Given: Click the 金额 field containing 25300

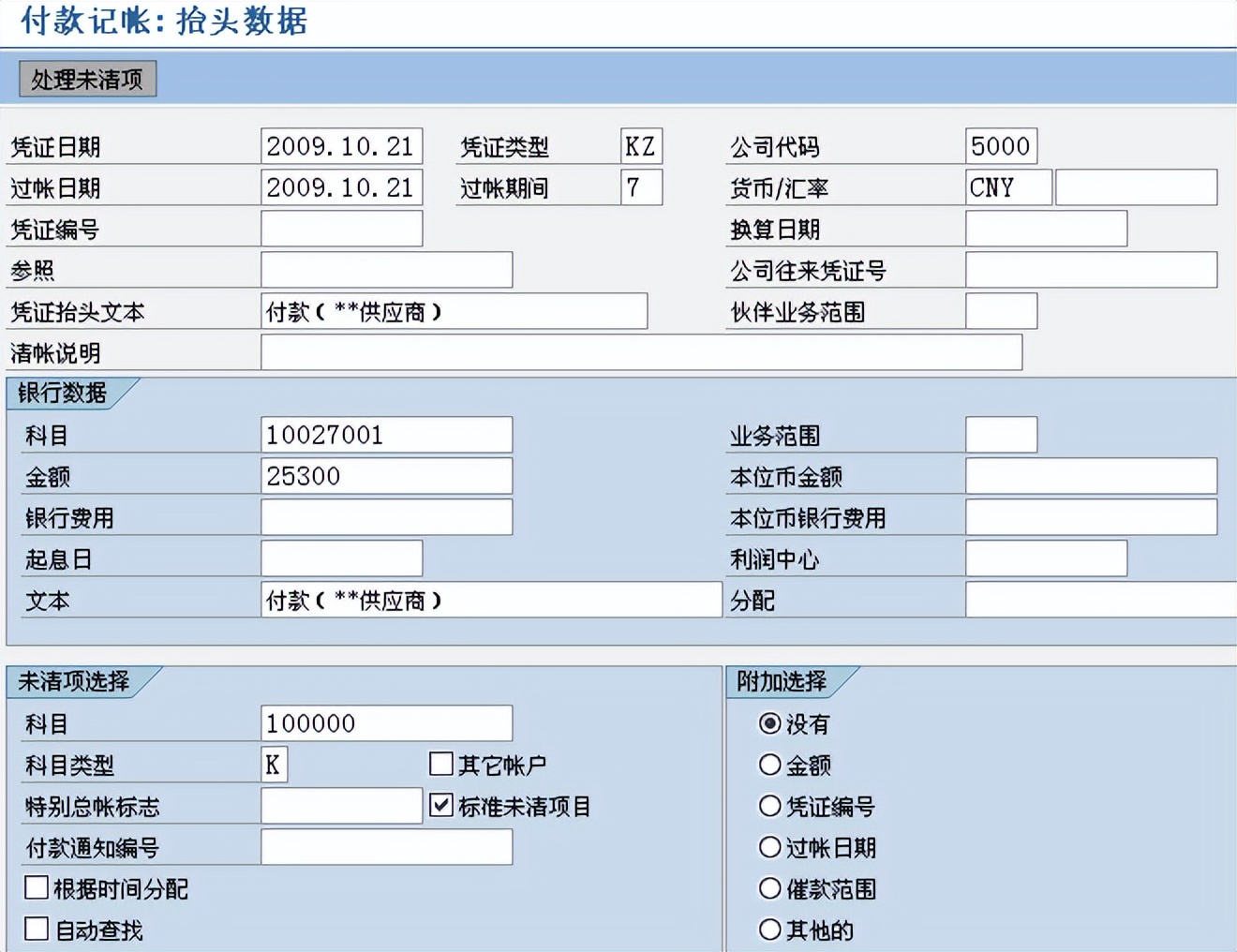Looking at the screenshot, I should pyautogui.click(x=386, y=475).
